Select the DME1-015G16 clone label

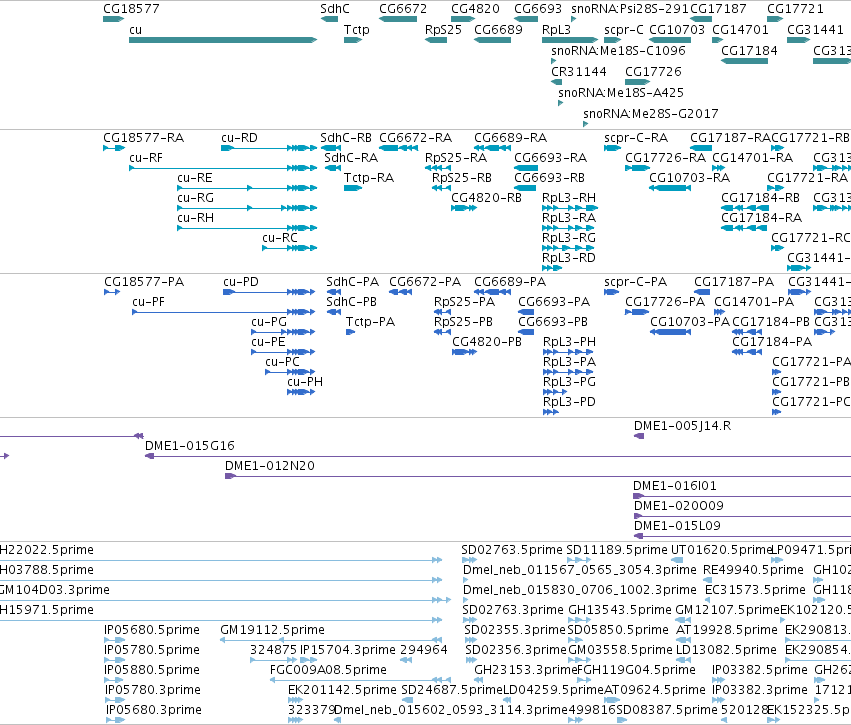click(189, 446)
